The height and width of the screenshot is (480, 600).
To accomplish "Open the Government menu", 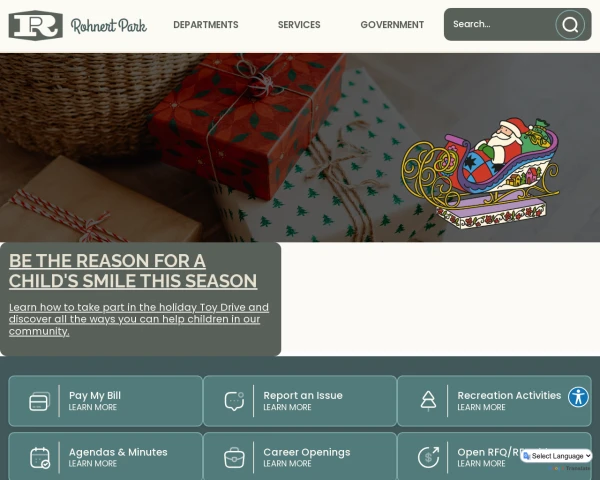I will click(x=392, y=25).
